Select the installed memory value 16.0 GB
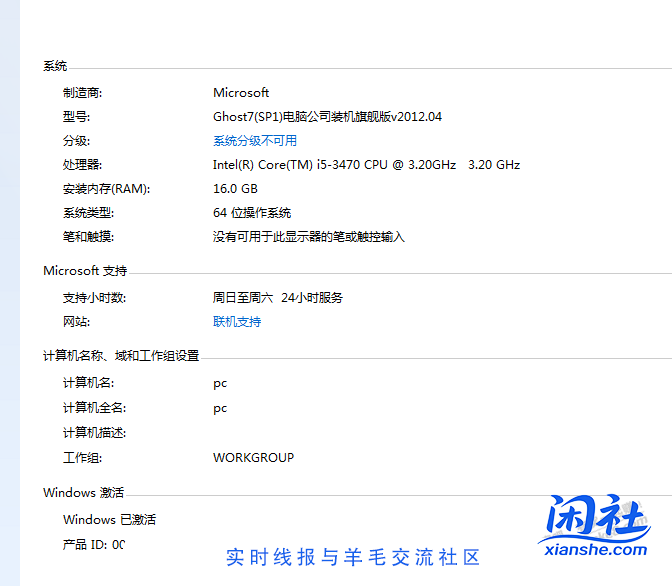The image size is (672, 586). (x=235, y=189)
